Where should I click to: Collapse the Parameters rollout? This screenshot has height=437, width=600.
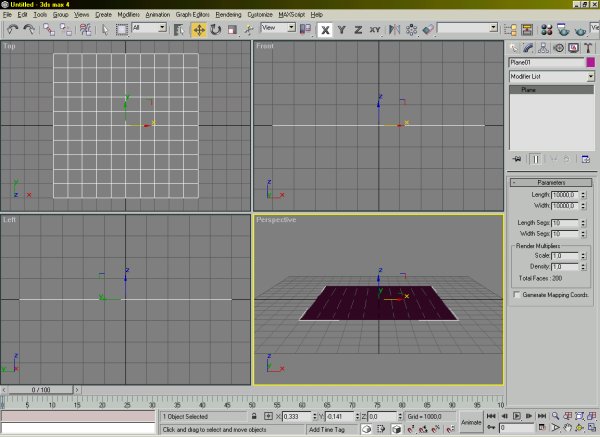[551, 183]
